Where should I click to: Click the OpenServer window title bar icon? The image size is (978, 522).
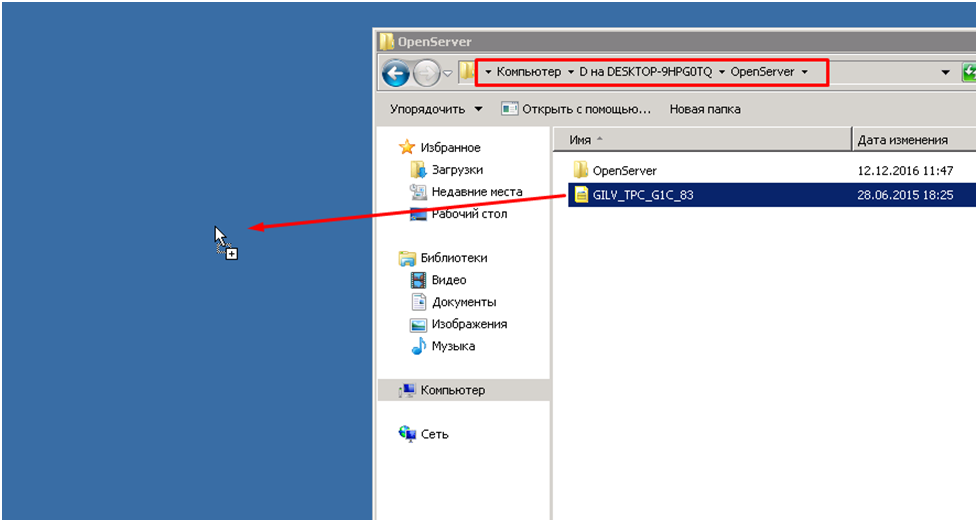387,41
